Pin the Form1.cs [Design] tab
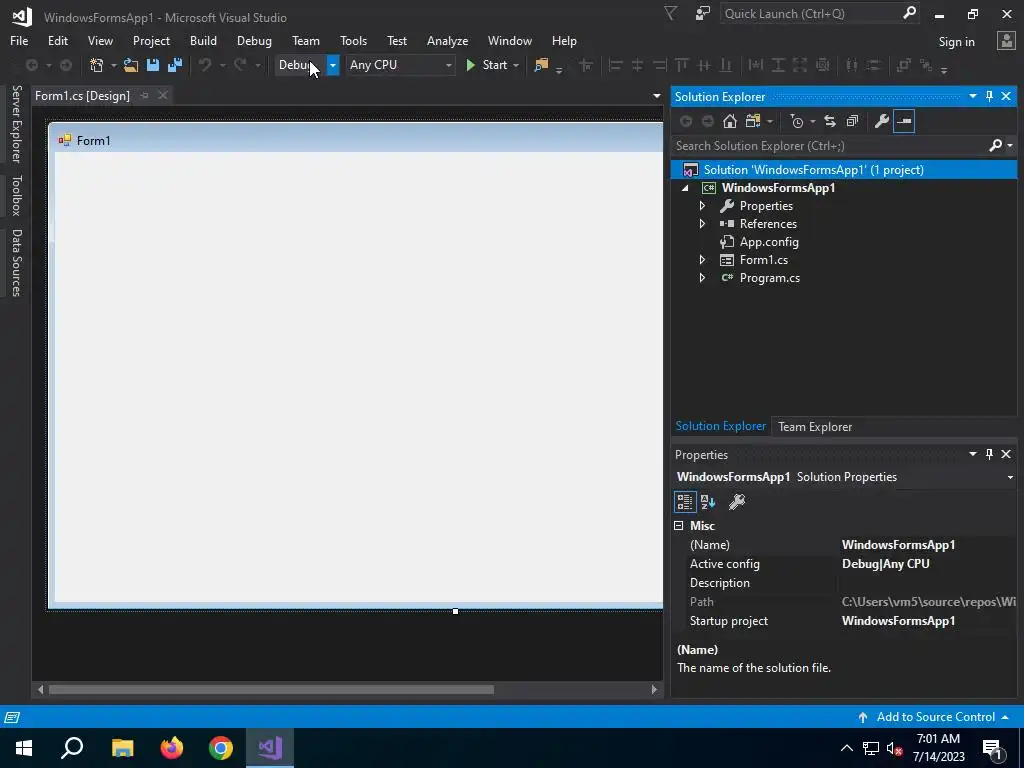Screen dimensions: 1024x768 click(x=144, y=96)
